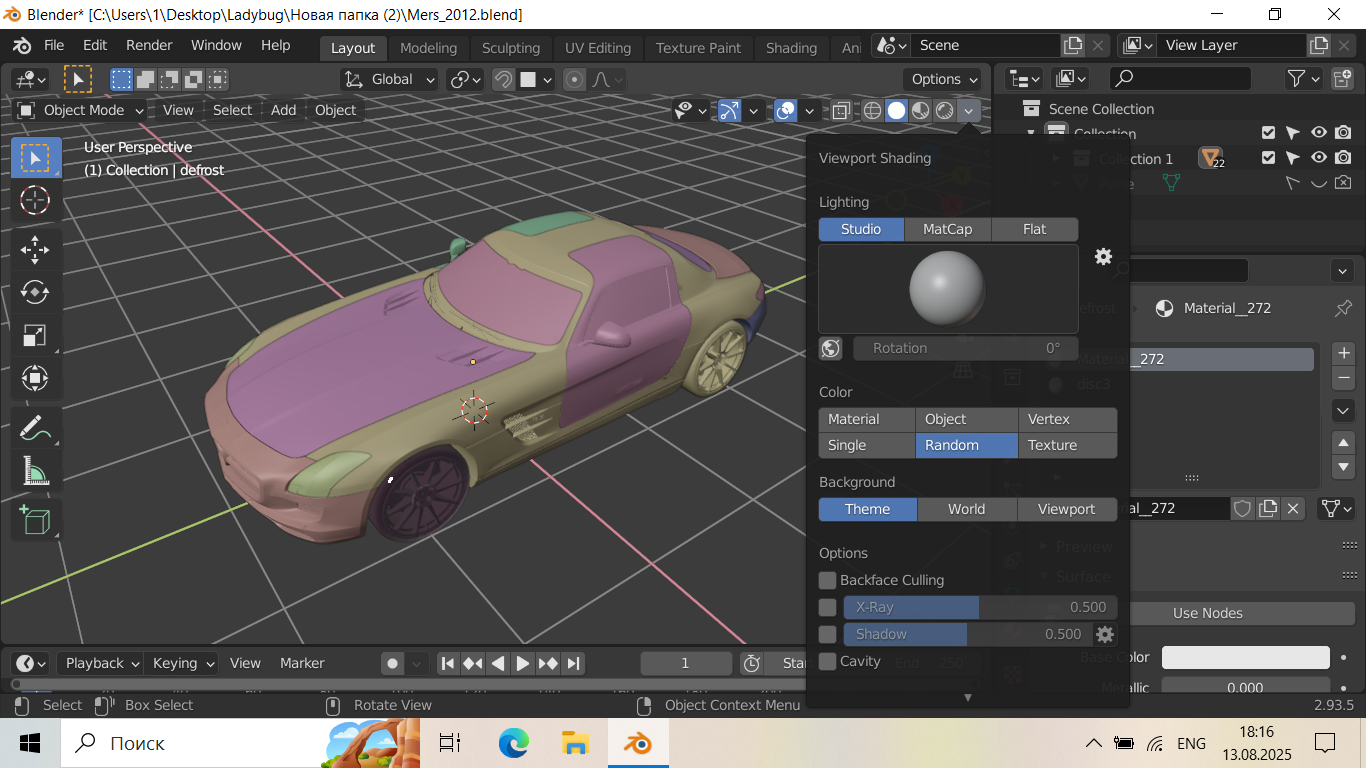Open Studio lighting preferences gear
1366x768 pixels.
[1103, 257]
